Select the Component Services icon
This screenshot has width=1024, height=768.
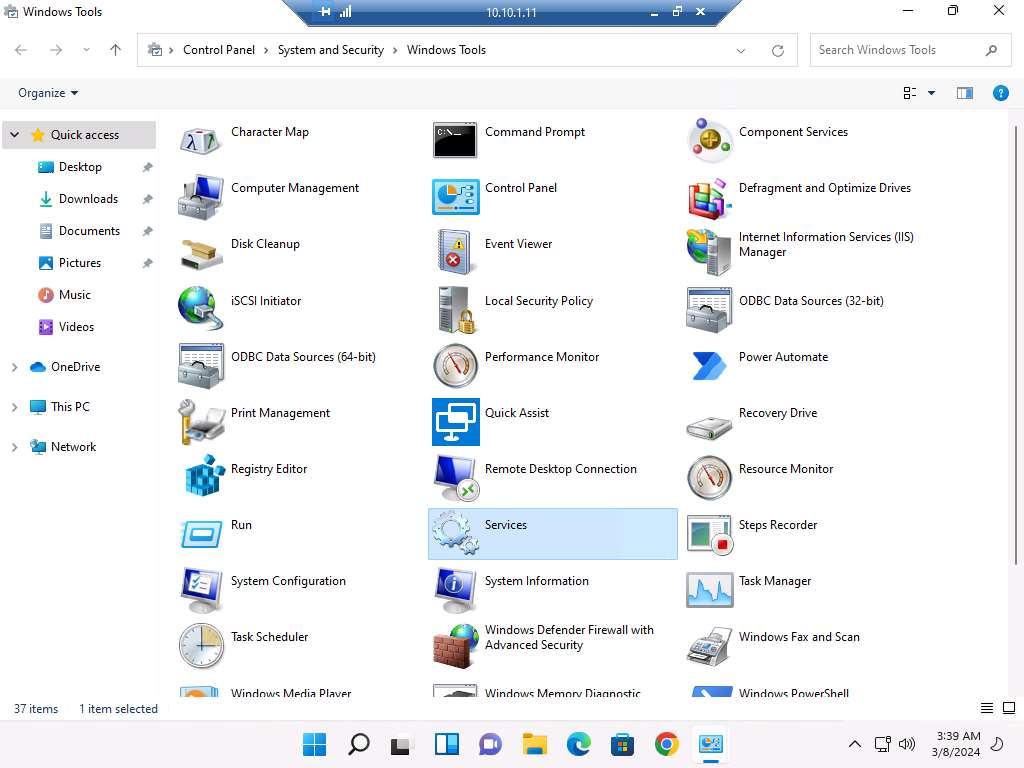pyautogui.click(x=709, y=140)
